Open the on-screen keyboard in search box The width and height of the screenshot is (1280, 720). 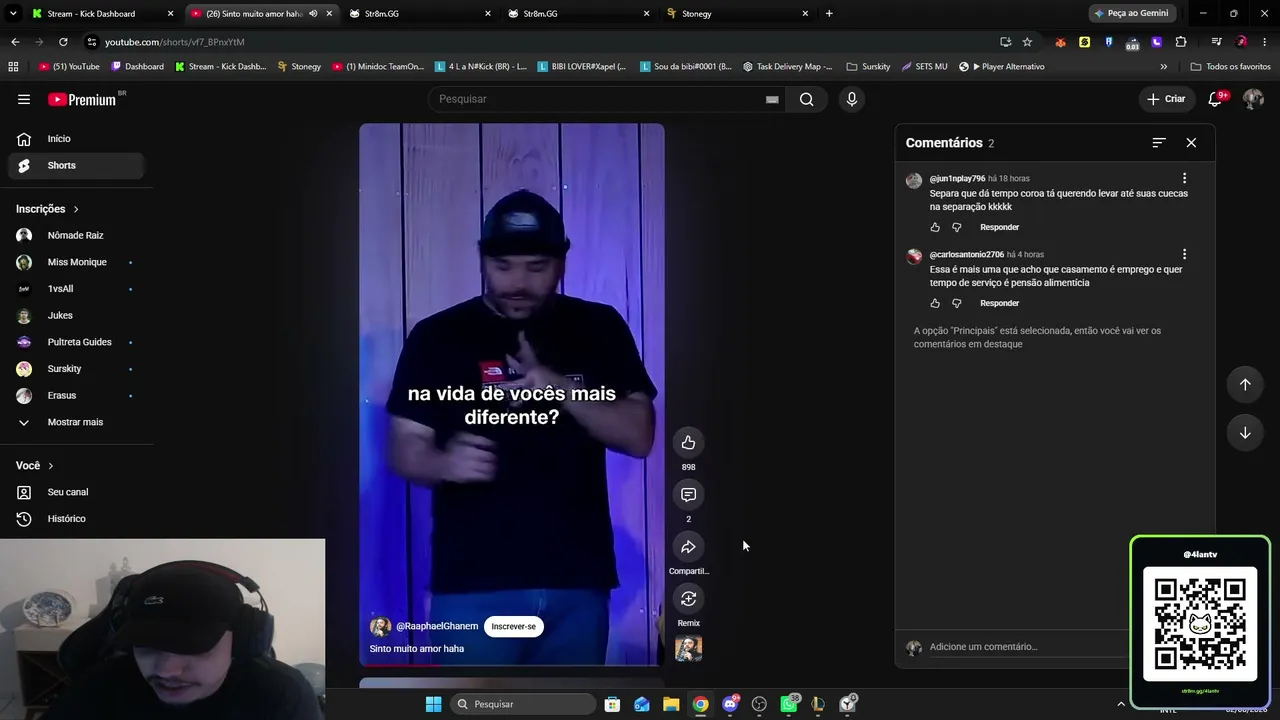pos(772,99)
